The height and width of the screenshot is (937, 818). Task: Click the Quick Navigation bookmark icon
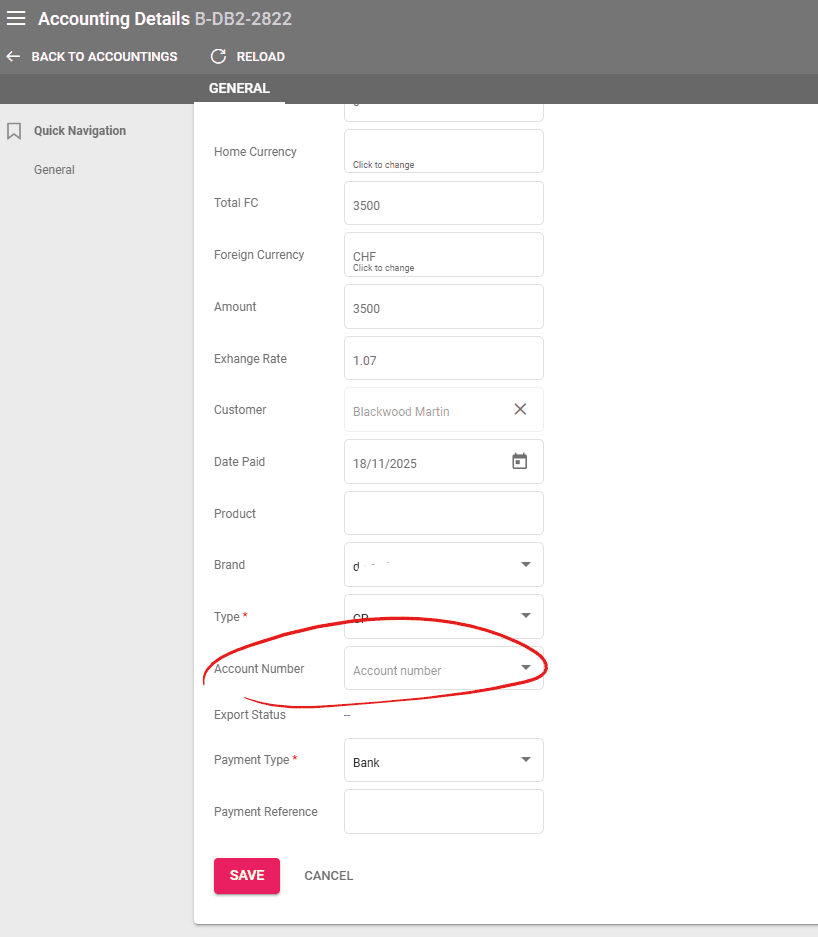point(13,130)
